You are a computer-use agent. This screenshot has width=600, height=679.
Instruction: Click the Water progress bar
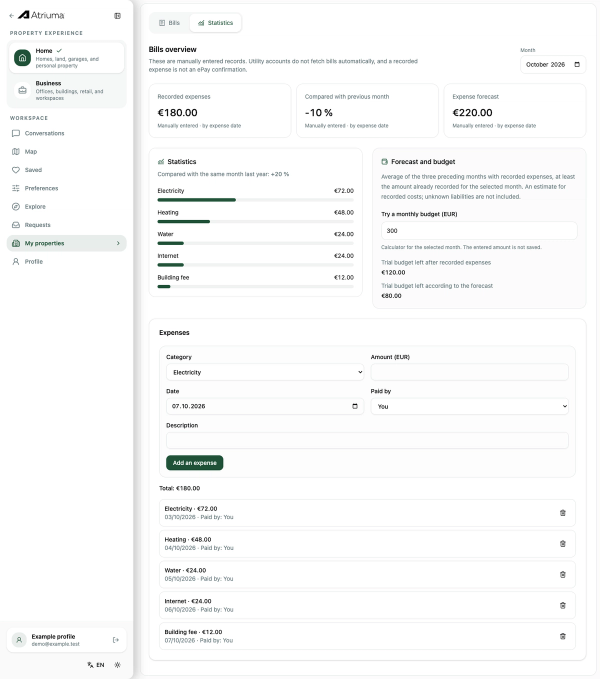coord(255,243)
